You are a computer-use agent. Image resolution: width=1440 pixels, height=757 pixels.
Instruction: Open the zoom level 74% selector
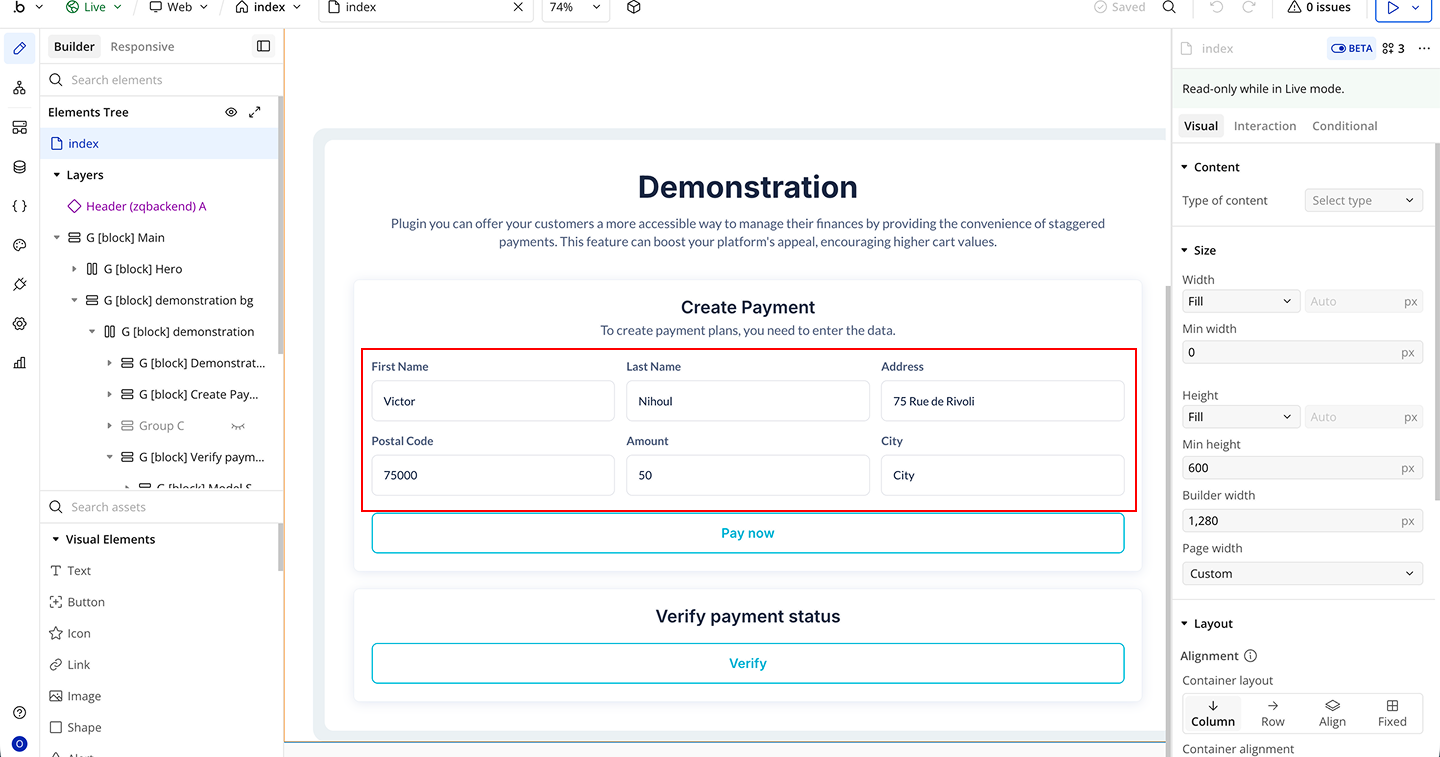[x=575, y=7]
